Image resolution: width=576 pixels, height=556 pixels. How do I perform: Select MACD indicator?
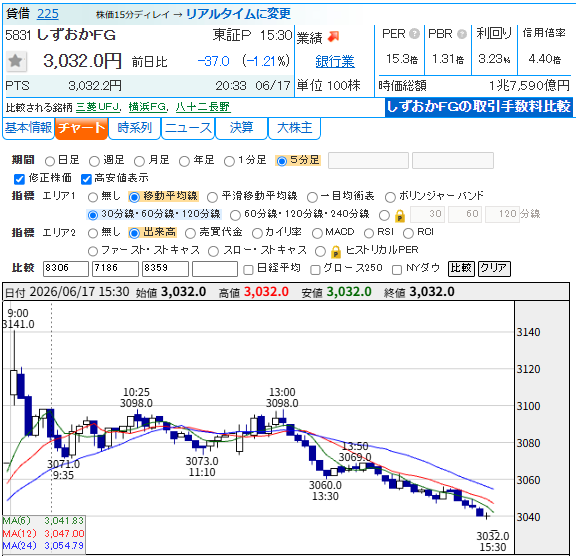tap(317, 233)
